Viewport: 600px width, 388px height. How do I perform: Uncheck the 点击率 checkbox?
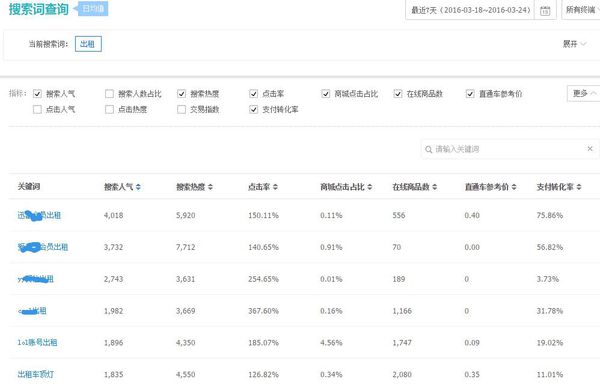tap(253, 94)
